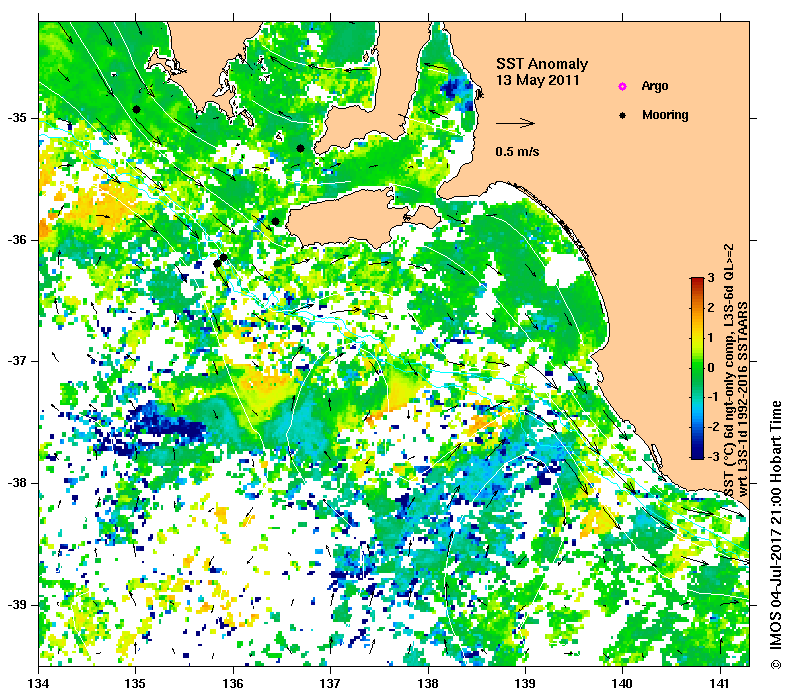
Task: Click the dark blue cold anomaly patch near 135.5°E
Action: point(164,423)
